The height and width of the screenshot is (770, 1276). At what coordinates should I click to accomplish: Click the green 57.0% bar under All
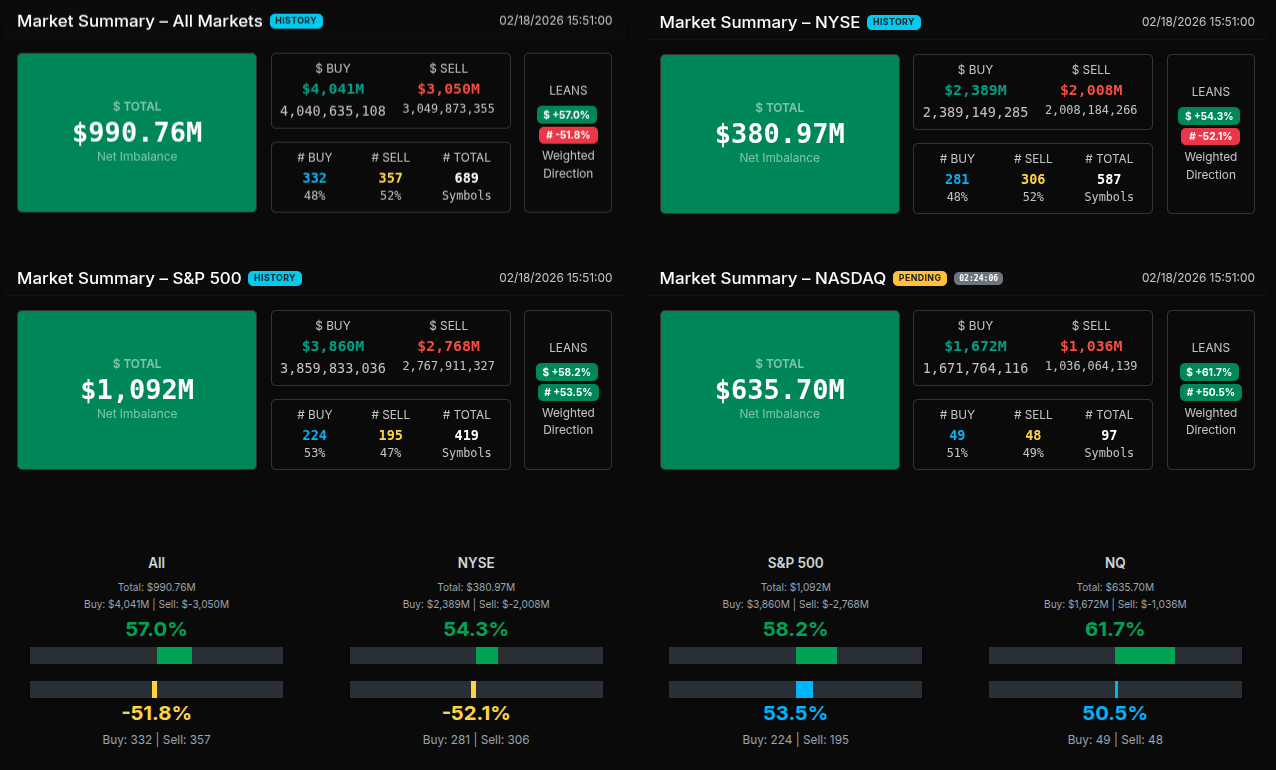click(x=174, y=656)
